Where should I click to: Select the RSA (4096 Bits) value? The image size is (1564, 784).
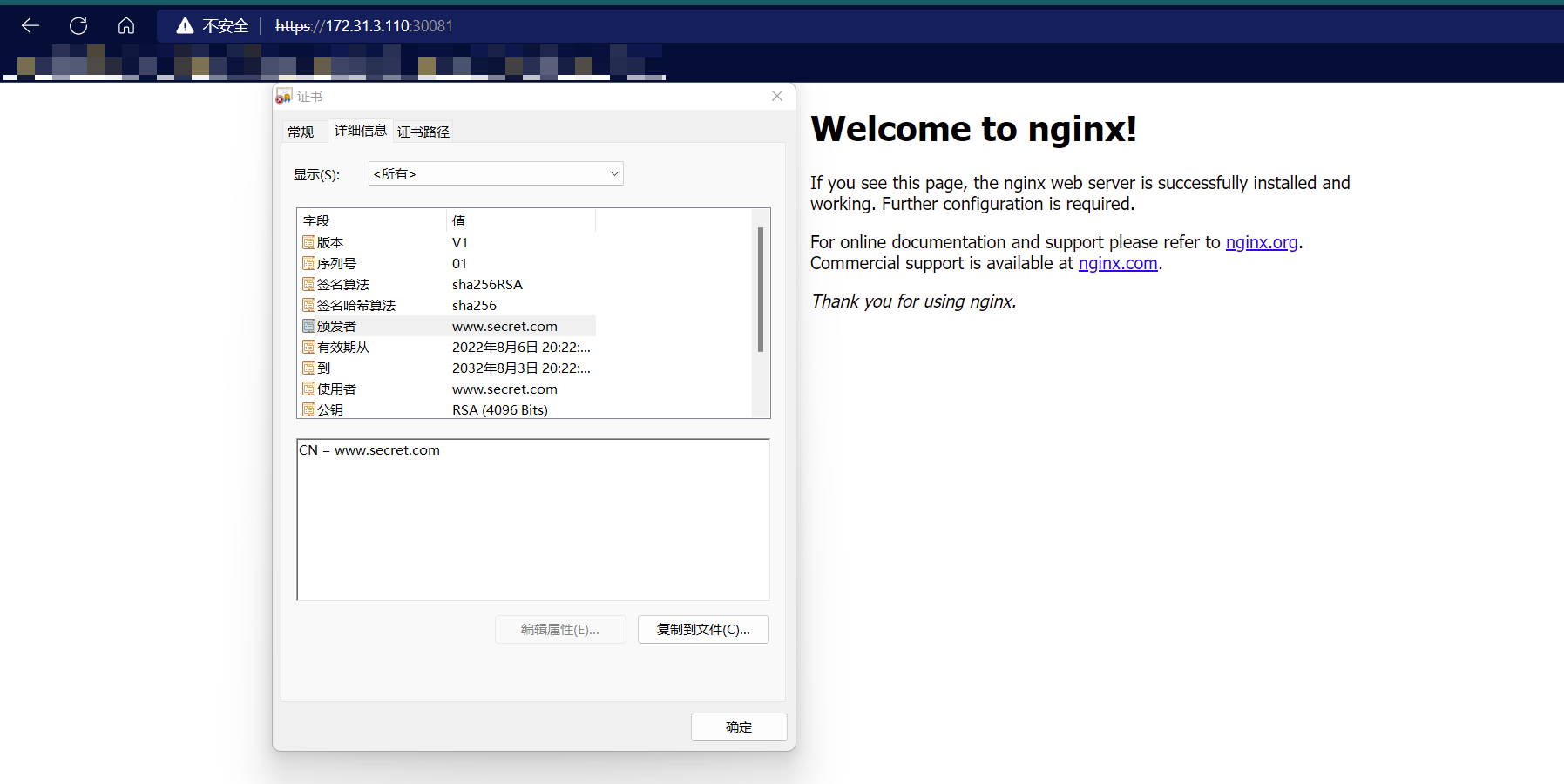point(500,409)
